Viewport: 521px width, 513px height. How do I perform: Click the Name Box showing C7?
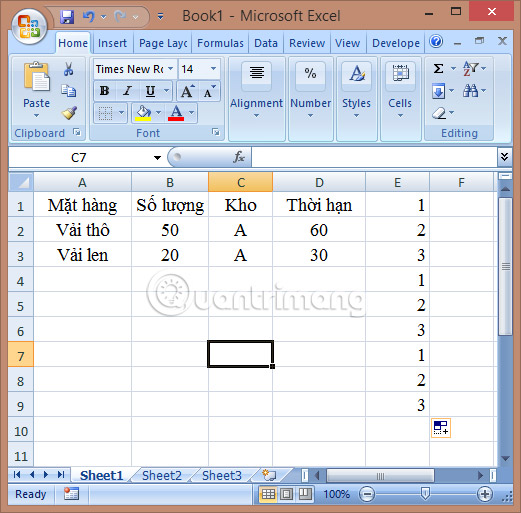[79, 157]
